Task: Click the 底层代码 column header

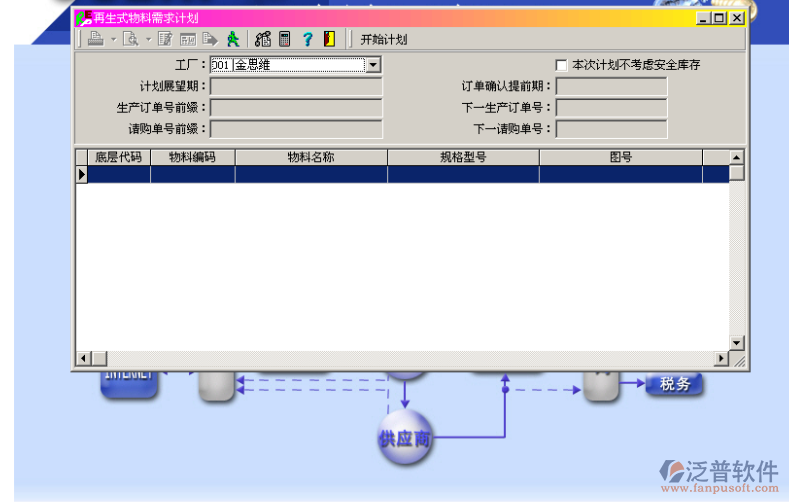Action: [119, 157]
